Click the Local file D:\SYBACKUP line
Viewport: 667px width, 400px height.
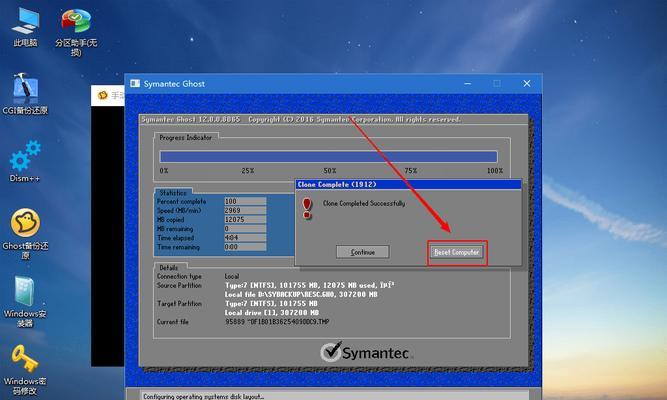coord(301,294)
